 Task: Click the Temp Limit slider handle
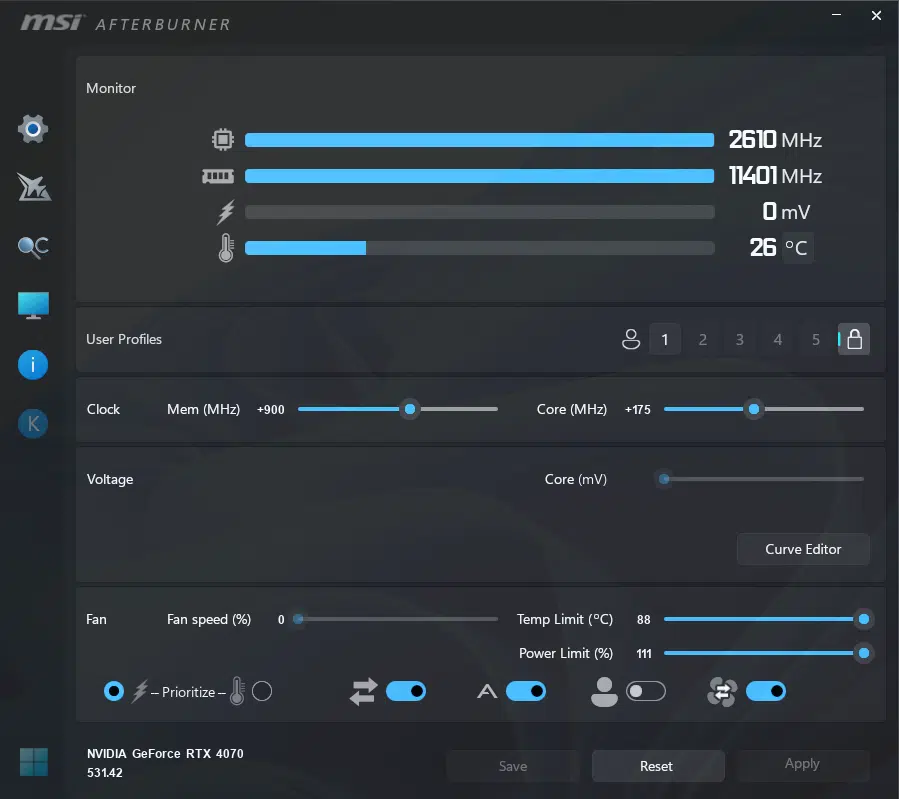[x=863, y=619]
